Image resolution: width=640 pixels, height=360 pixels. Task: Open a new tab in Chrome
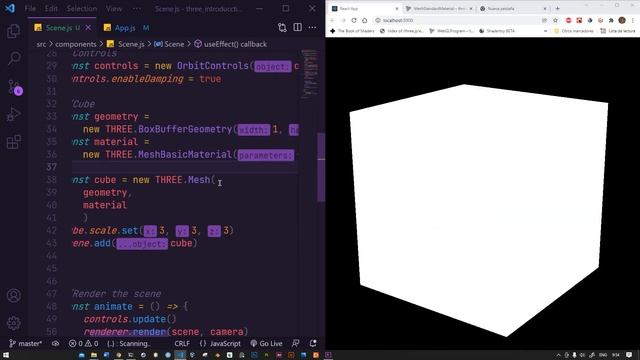[558, 9]
